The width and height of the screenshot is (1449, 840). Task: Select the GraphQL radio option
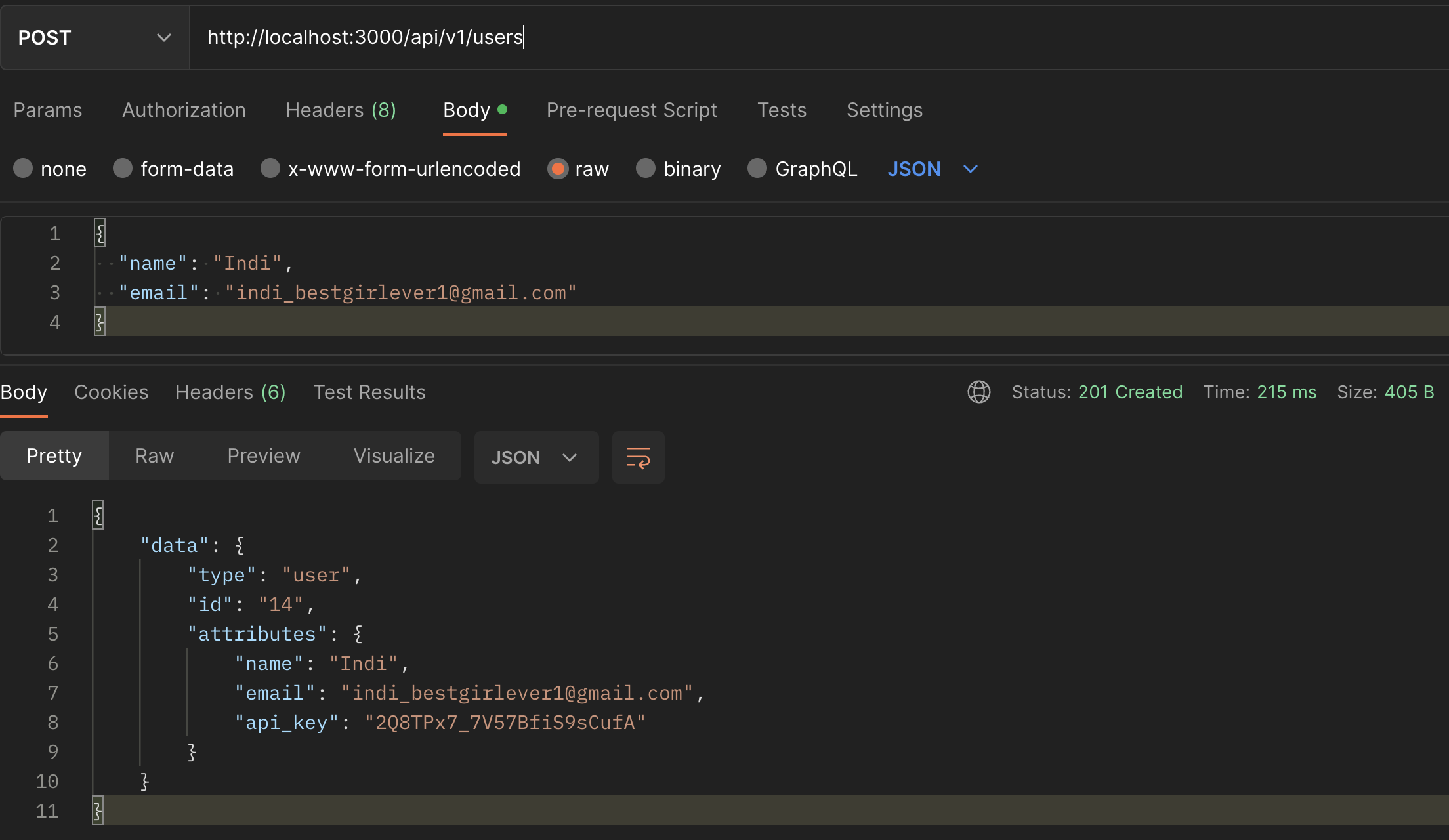click(757, 169)
